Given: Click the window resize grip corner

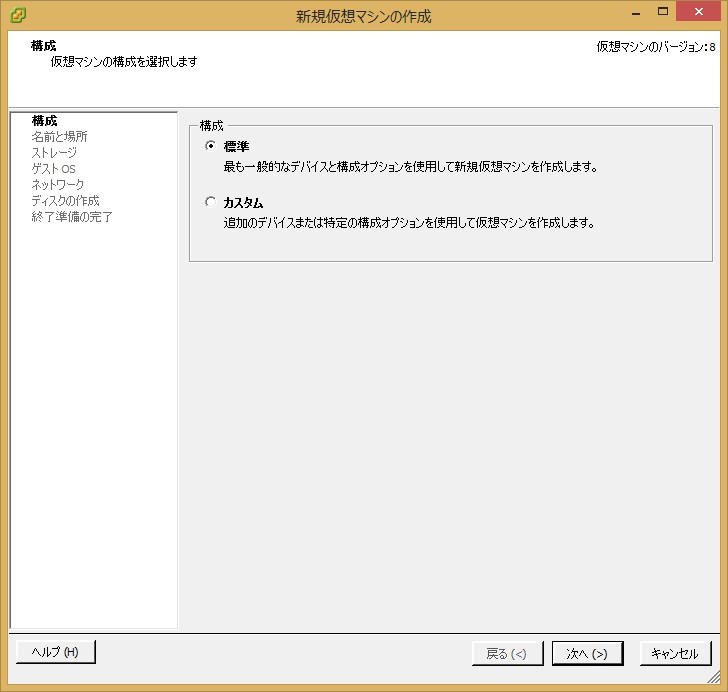Looking at the screenshot, I should (714, 677).
